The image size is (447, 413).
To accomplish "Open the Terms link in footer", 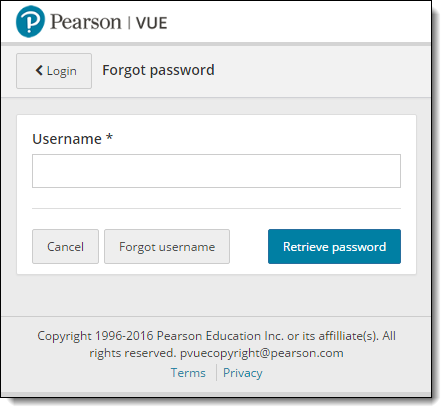I will pos(188,373).
